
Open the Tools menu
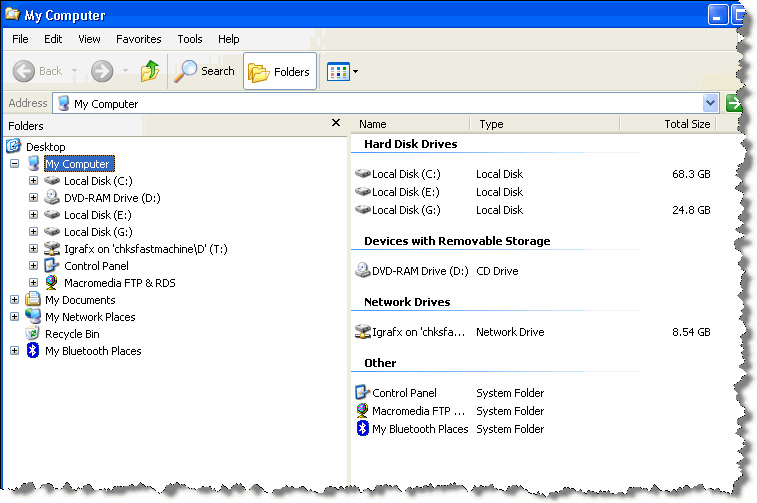pos(190,39)
